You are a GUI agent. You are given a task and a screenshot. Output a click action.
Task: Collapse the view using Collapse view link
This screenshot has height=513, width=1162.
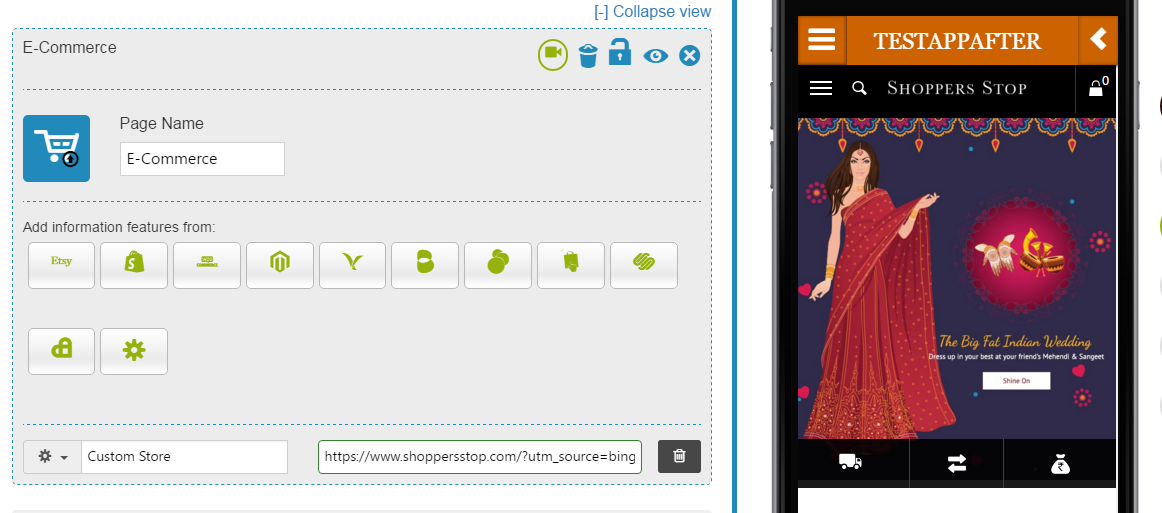[652, 12]
